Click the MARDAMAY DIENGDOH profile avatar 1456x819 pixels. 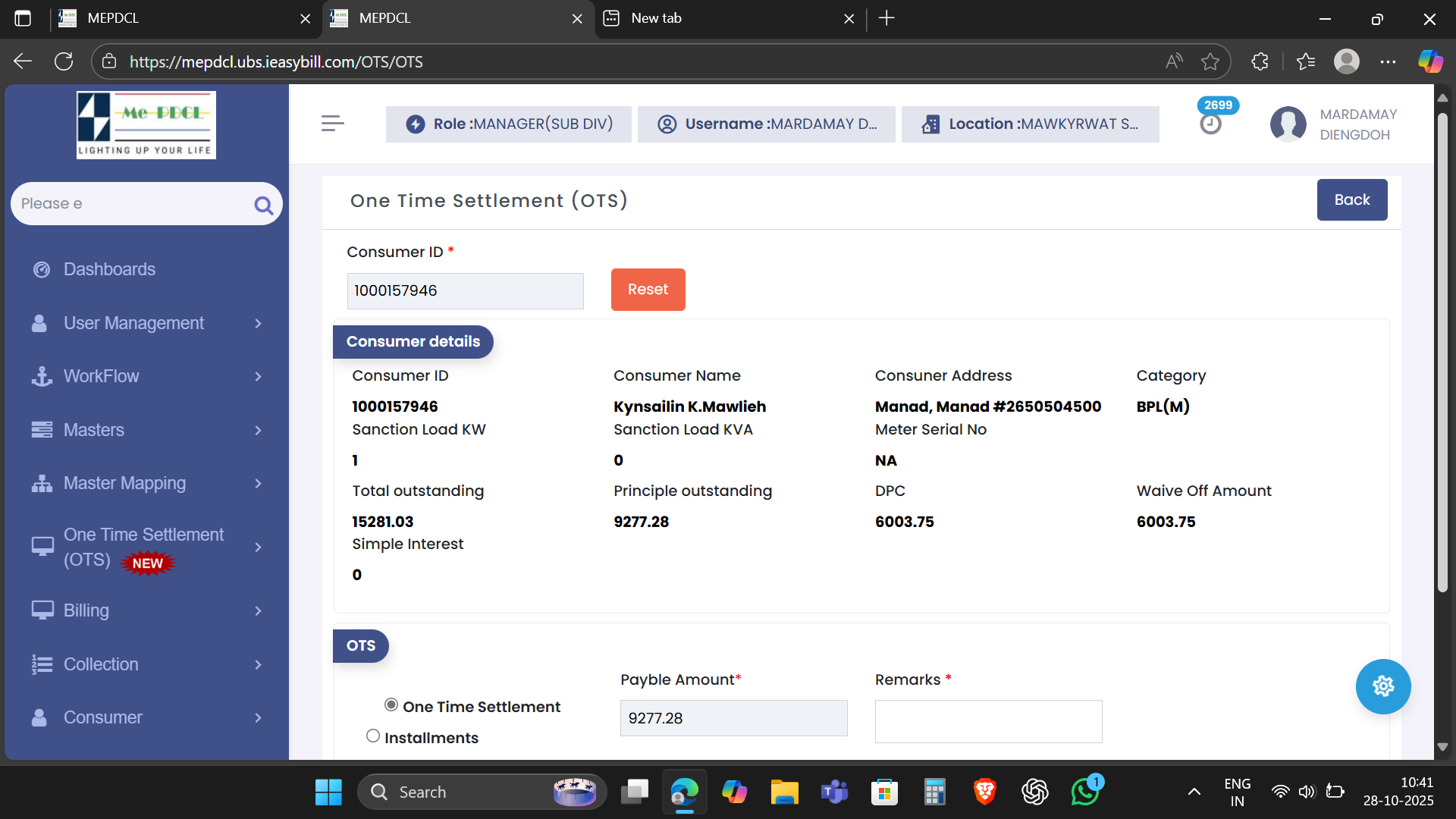1288,124
